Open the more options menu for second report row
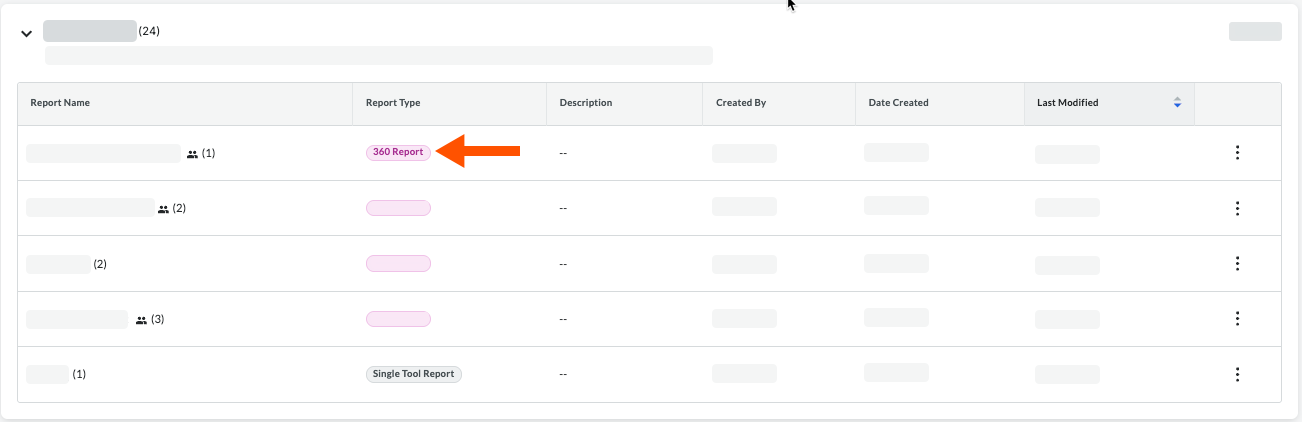Image resolution: width=1302 pixels, height=437 pixels. click(x=1237, y=208)
